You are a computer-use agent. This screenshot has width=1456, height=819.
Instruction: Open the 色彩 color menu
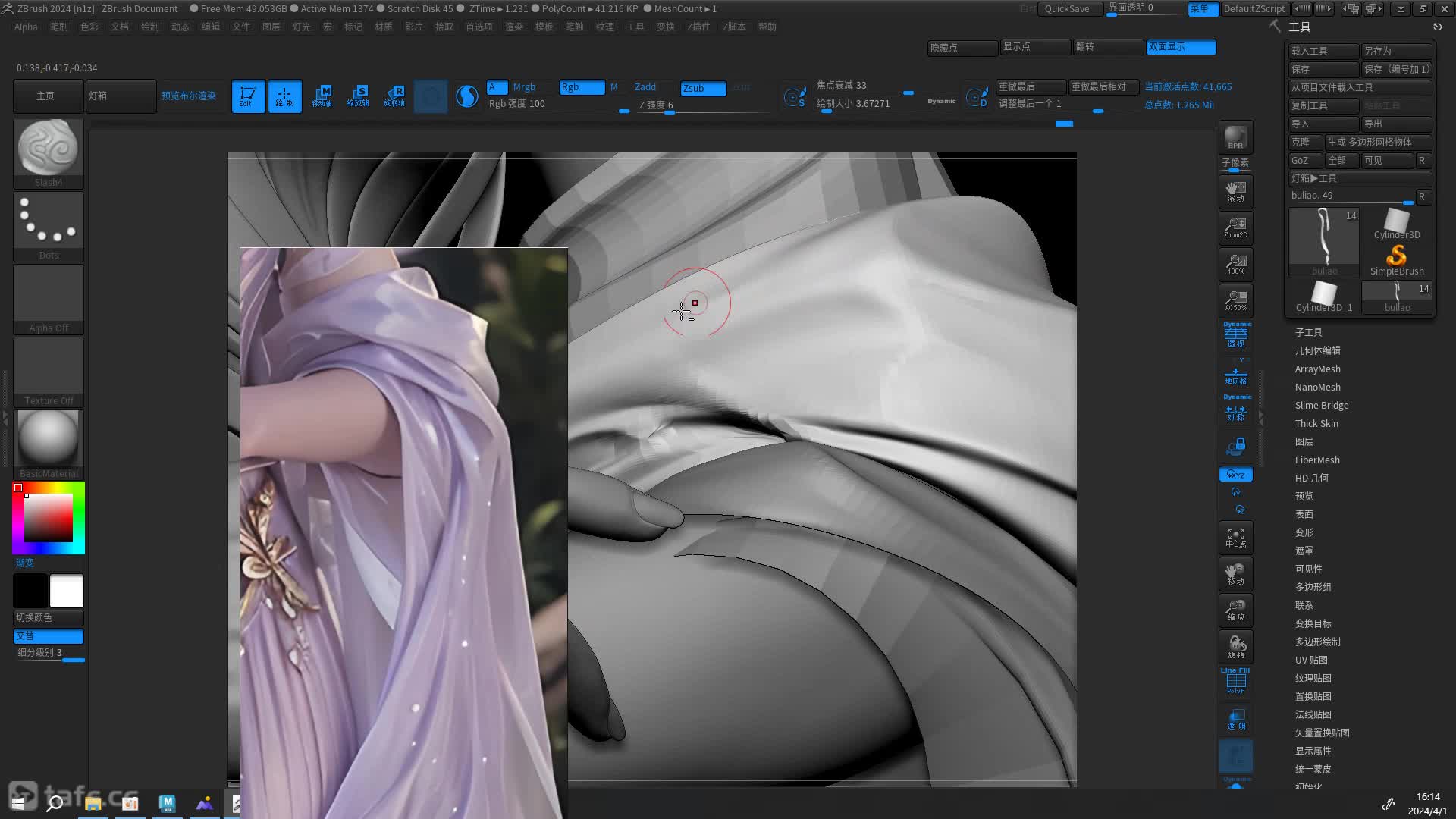coord(89,27)
